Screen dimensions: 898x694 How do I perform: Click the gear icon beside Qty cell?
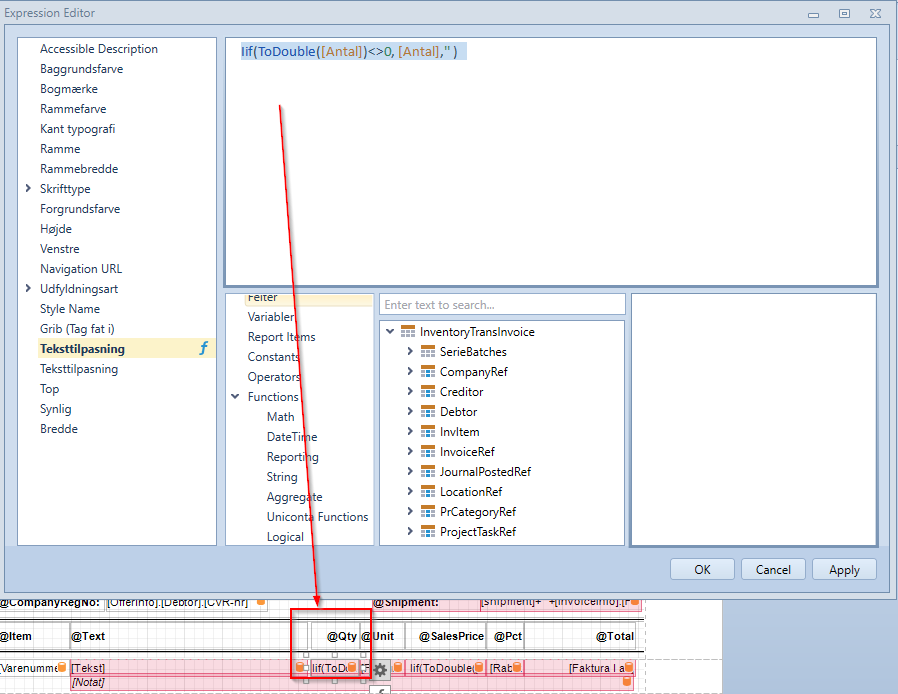380,669
